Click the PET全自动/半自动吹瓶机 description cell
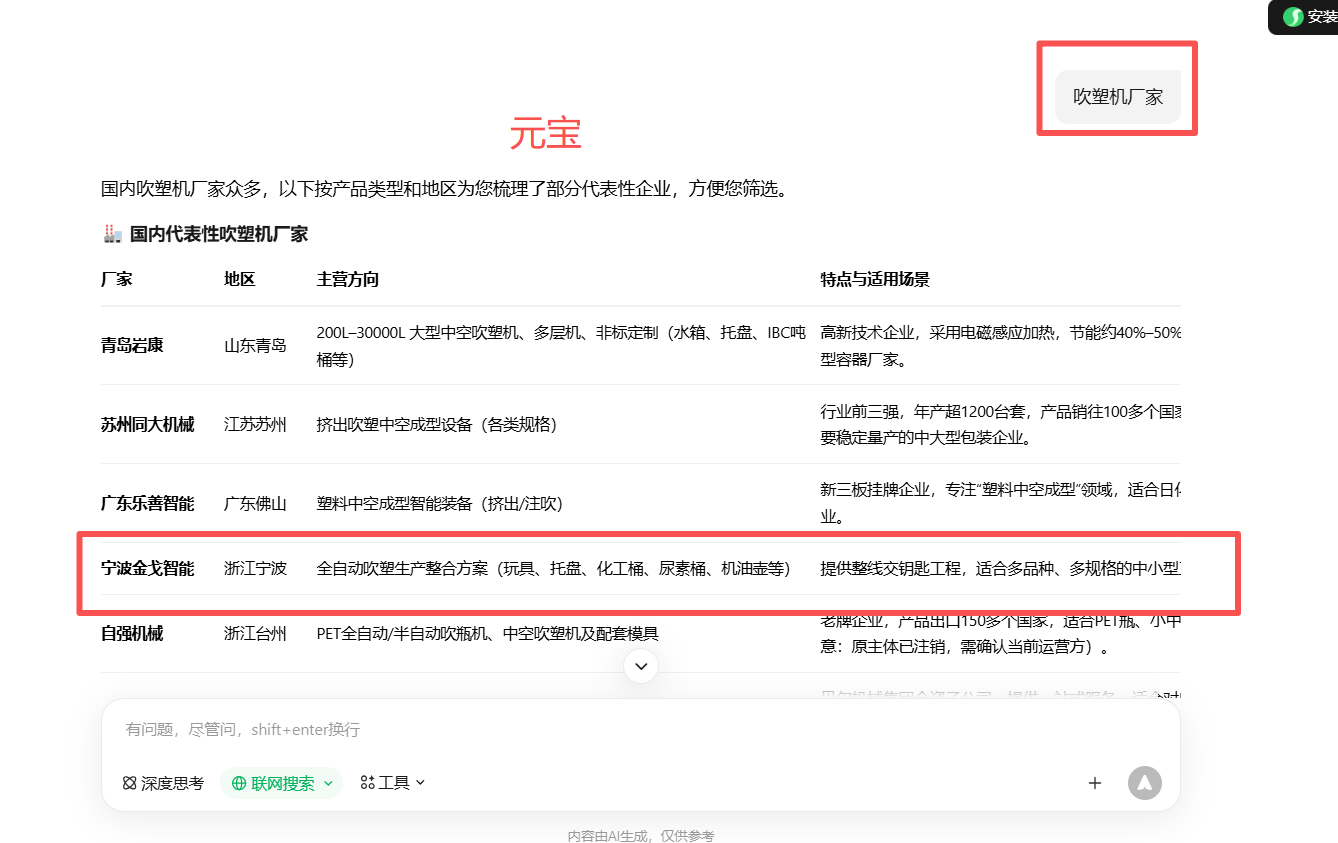The width and height of the screenshot is (1338, 843). pyautogui.click(x=488, y=633)
